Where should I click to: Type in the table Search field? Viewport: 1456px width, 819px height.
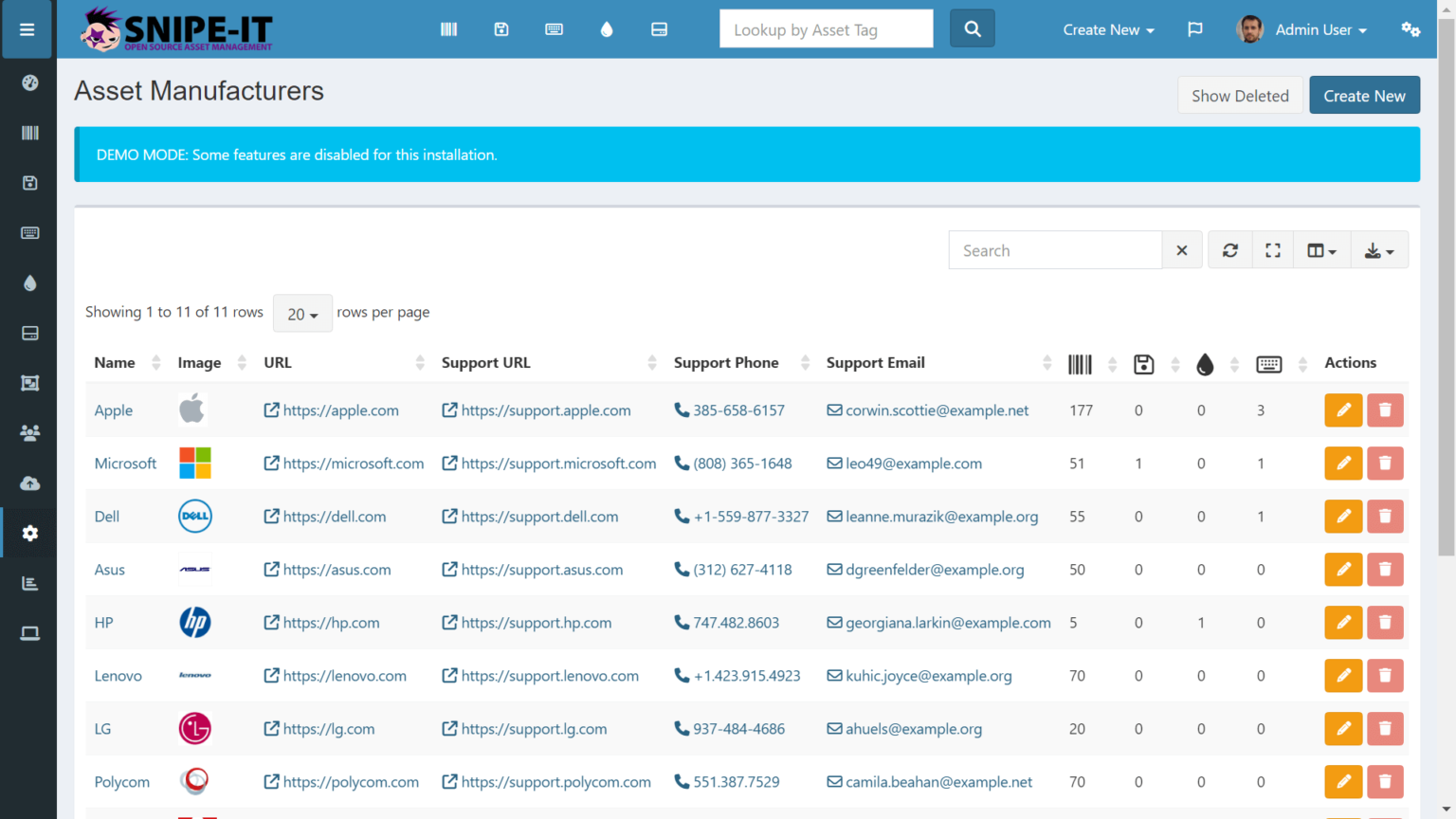(x=1054, y=249)
